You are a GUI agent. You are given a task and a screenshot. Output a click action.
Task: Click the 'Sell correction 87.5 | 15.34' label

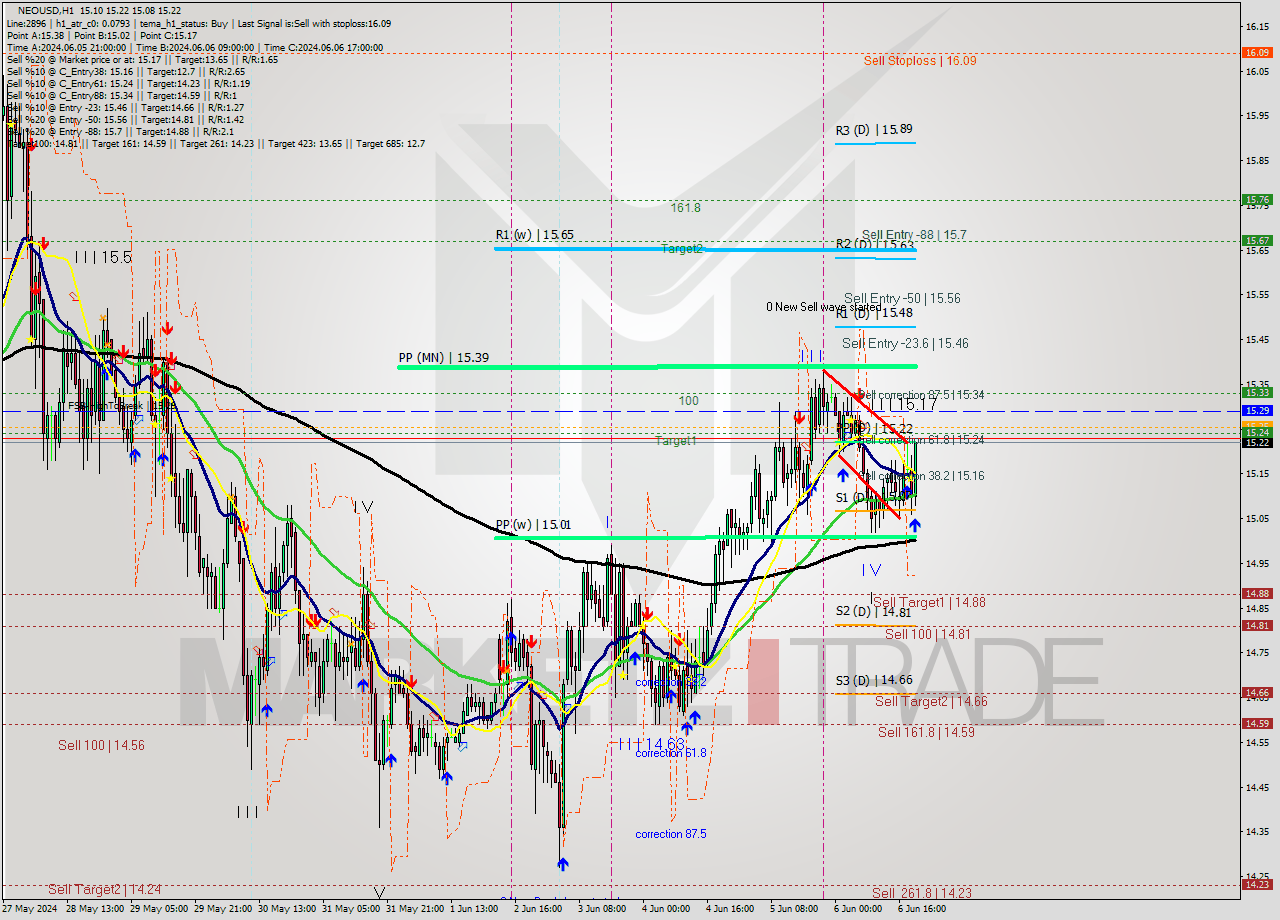(922, 395)
